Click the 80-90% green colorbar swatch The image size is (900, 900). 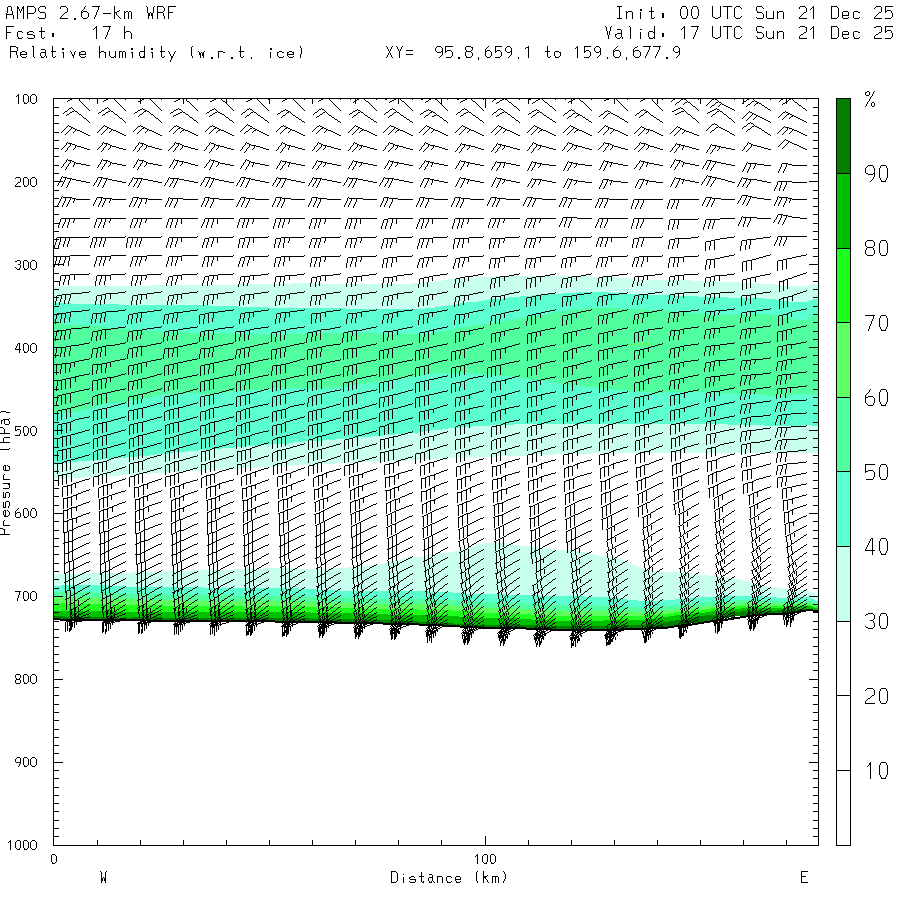(843, 211)
